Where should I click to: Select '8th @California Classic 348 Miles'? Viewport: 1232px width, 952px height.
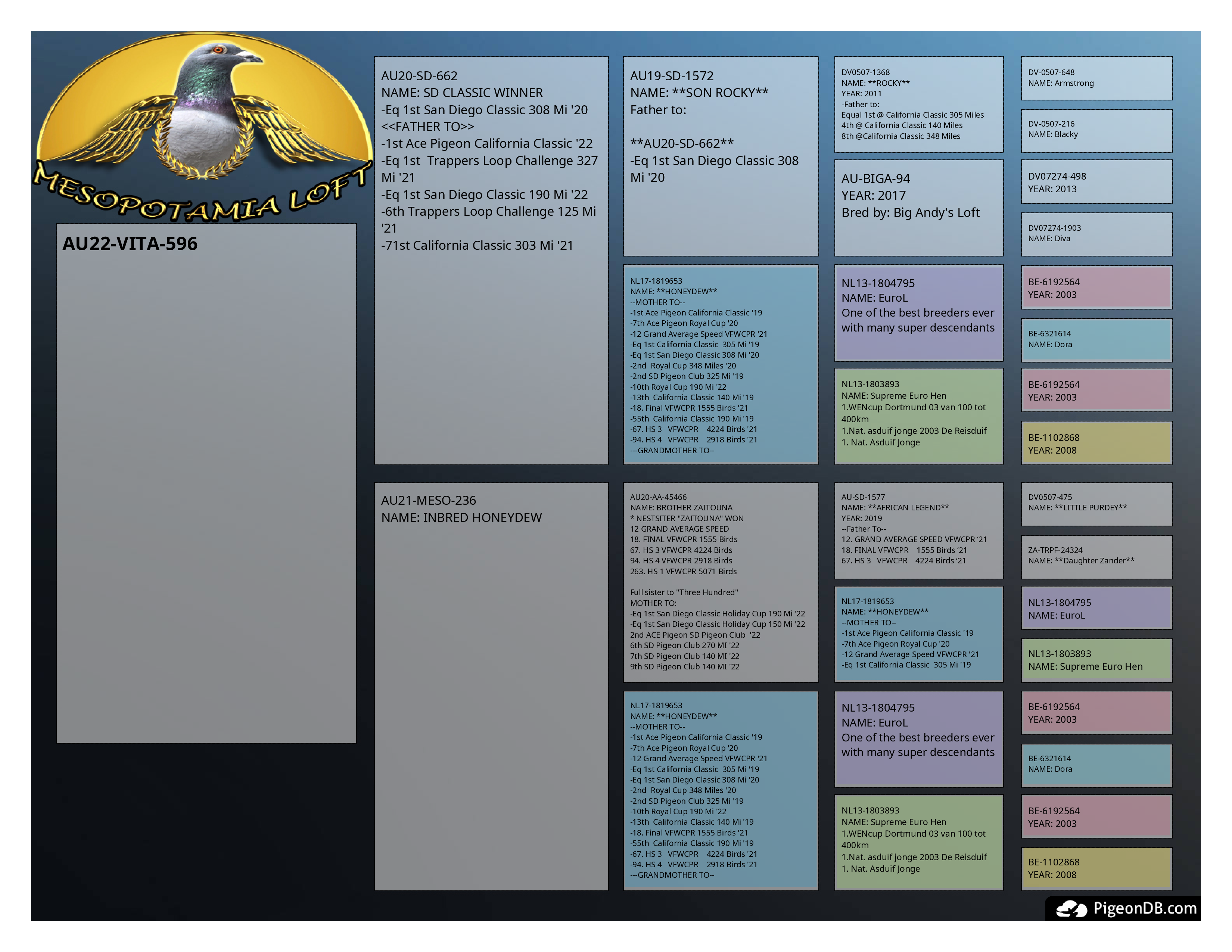[x=901, y=137]
